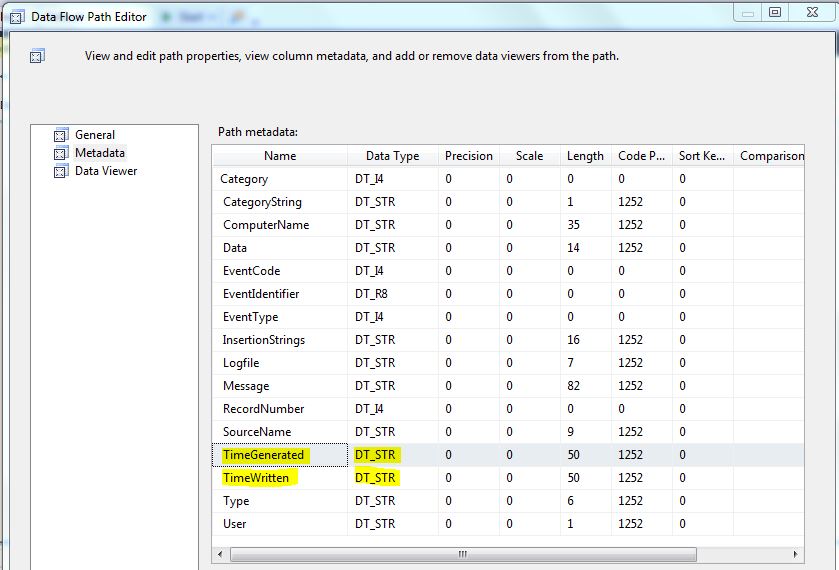The image size is (839, 570).
Task: Click the Data Viewer page icon
Action: 60,171
